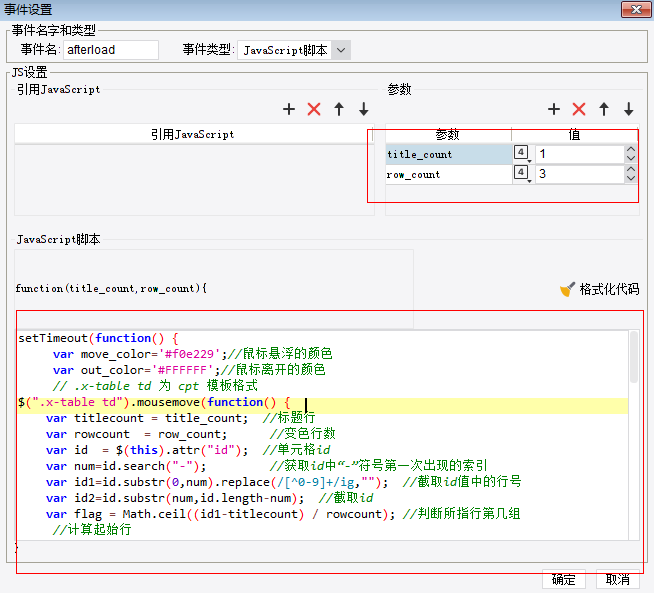Move referenced JavaScript entry down
The image size is (654, 593).
coord(364,109)
